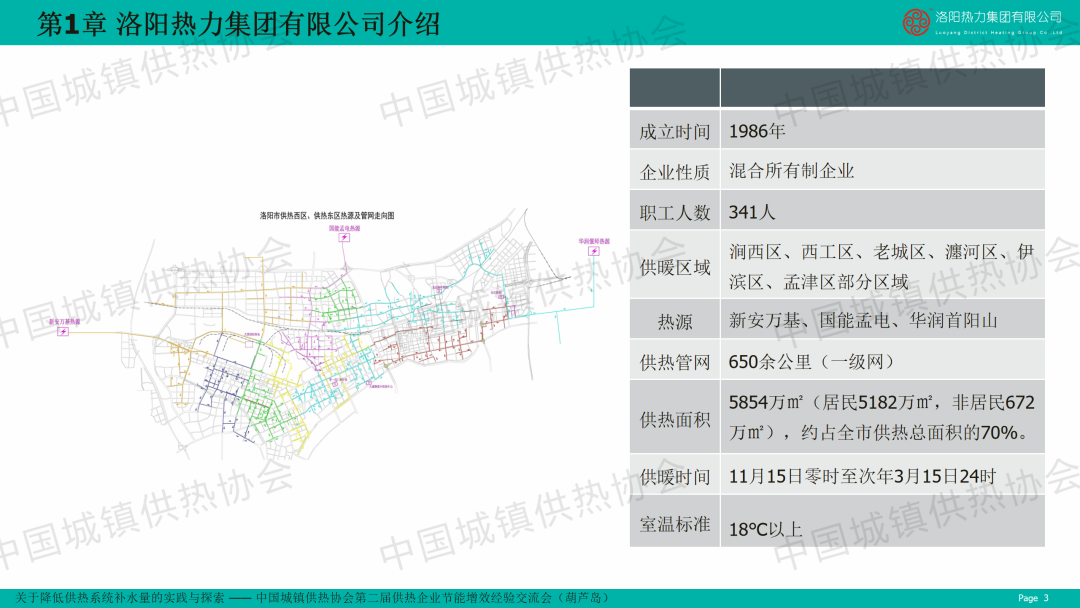Viewport: 1080px width, 608px height.
Task: Select the 成立时间 row label
Action: point(675,131)
